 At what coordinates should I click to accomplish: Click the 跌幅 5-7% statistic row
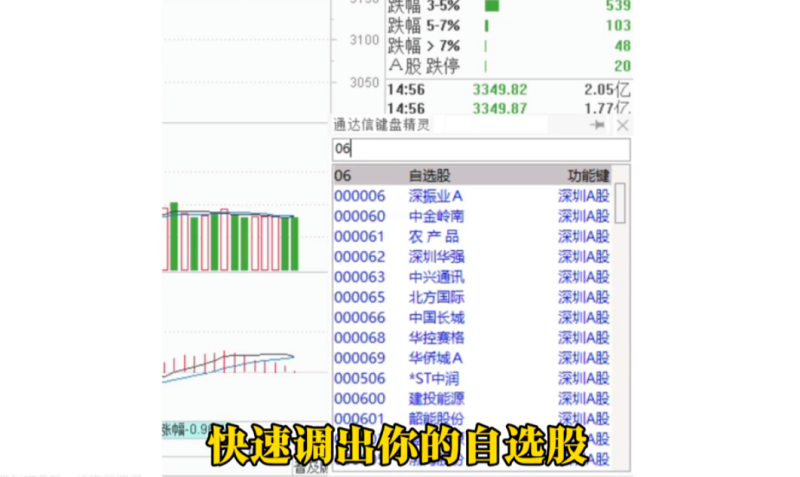pos(509,26)
